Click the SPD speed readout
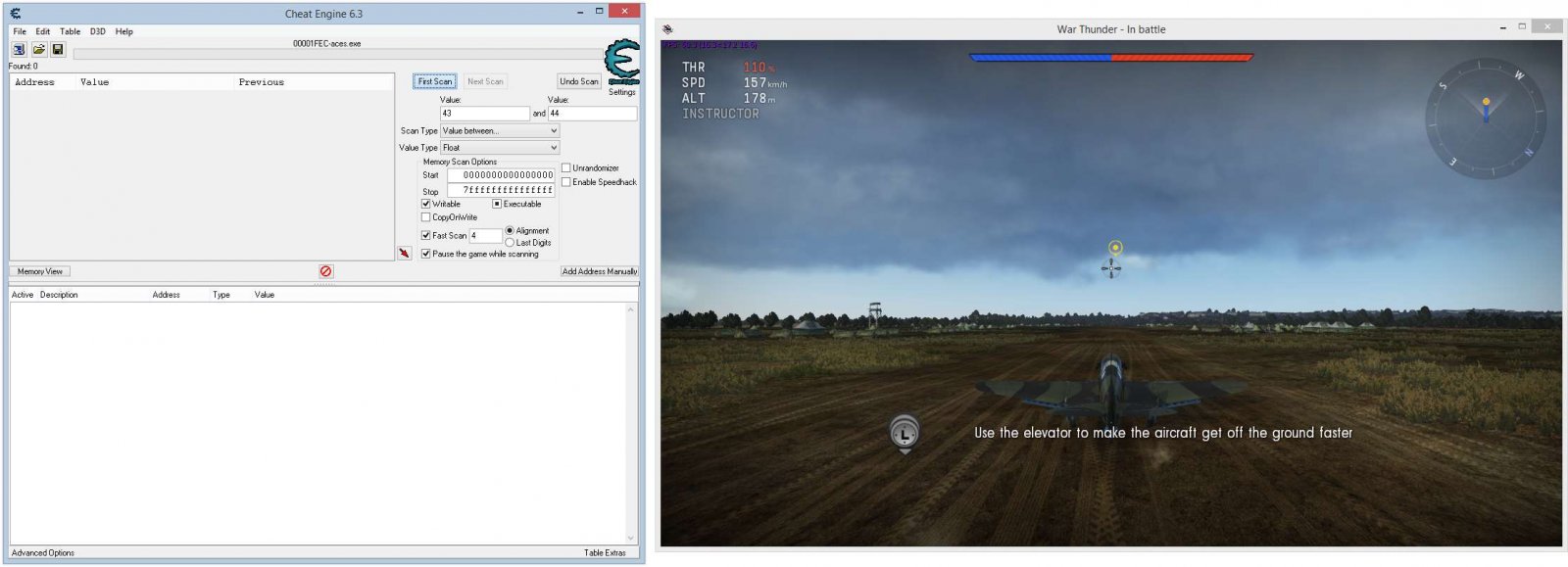 [735, 83]
